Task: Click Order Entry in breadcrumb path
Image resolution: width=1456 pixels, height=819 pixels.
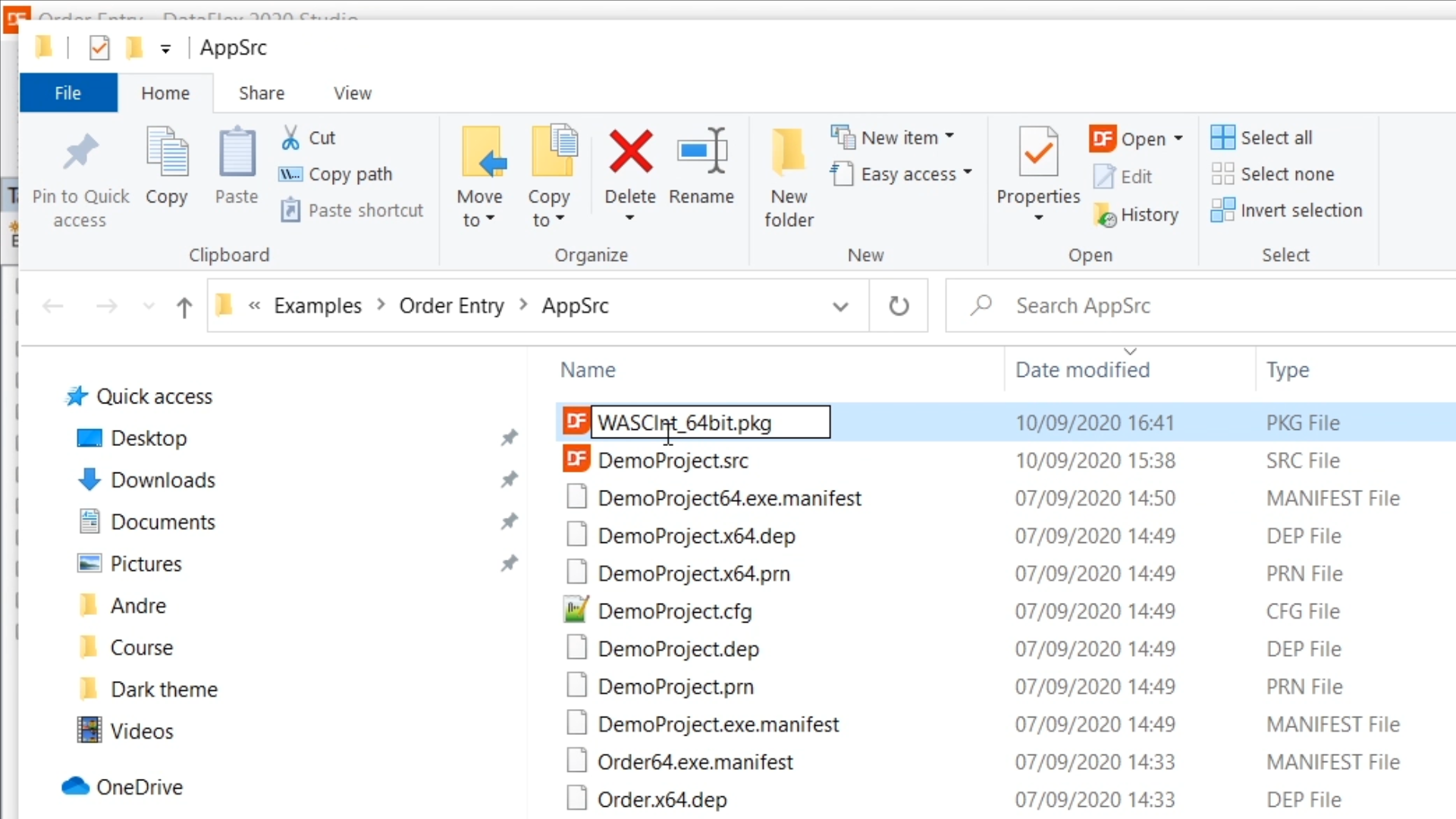Action: pos(451,306)
